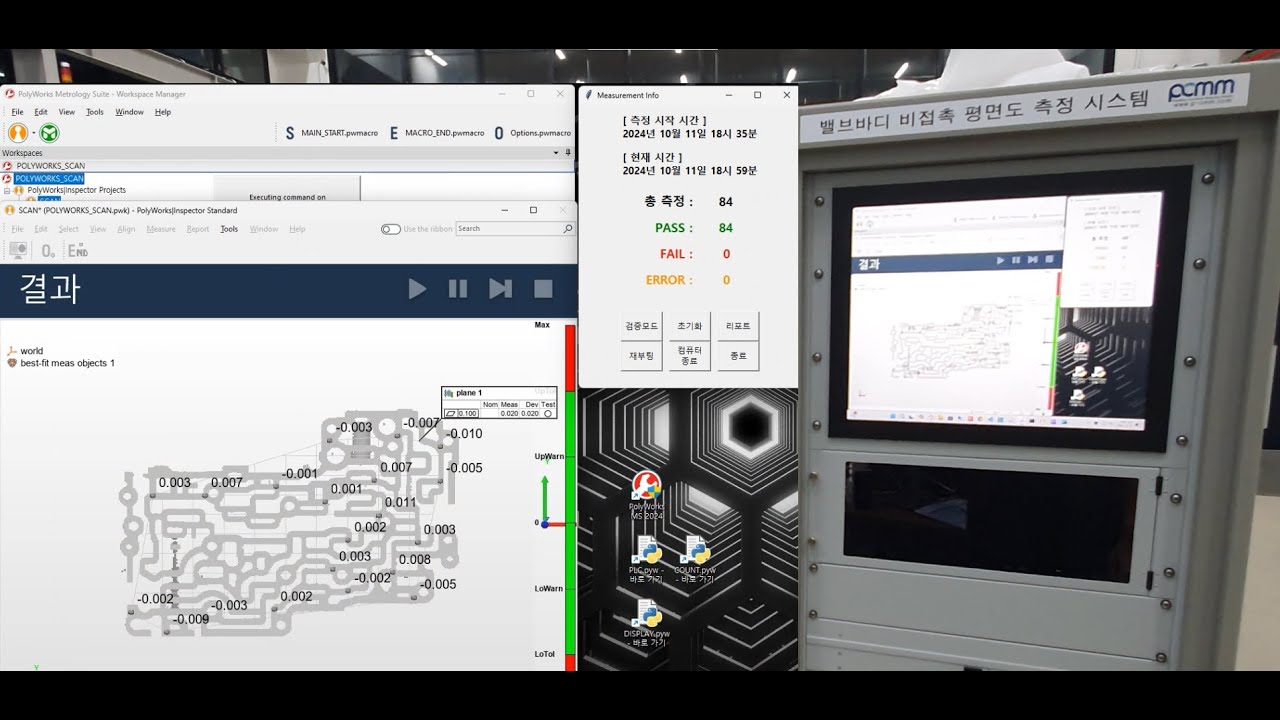1280x720 pixels.
Task: Open the Report menu in Inspector window
Action: pos(198,229)
